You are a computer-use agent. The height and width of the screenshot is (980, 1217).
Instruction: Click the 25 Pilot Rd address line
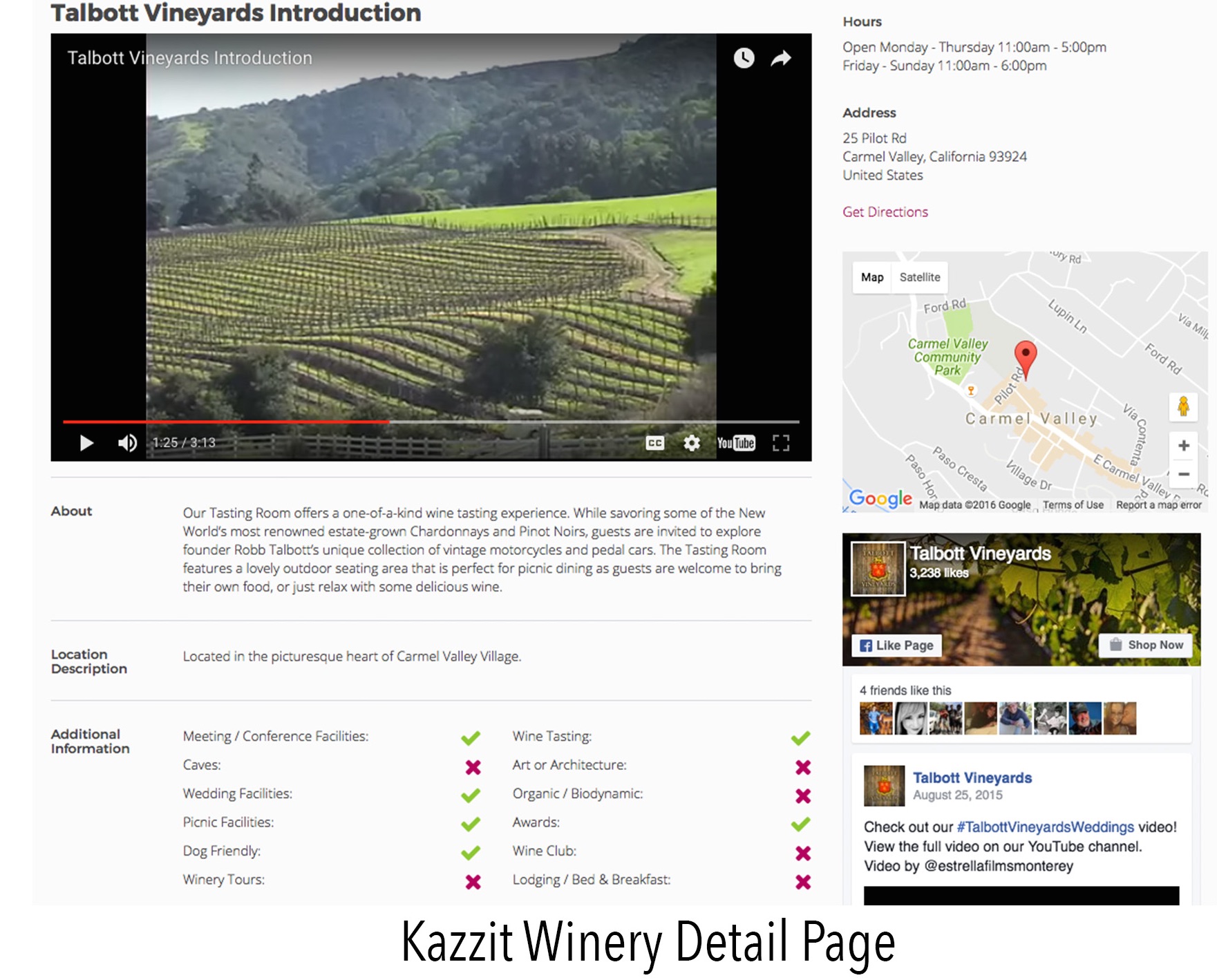coord(874,138)
